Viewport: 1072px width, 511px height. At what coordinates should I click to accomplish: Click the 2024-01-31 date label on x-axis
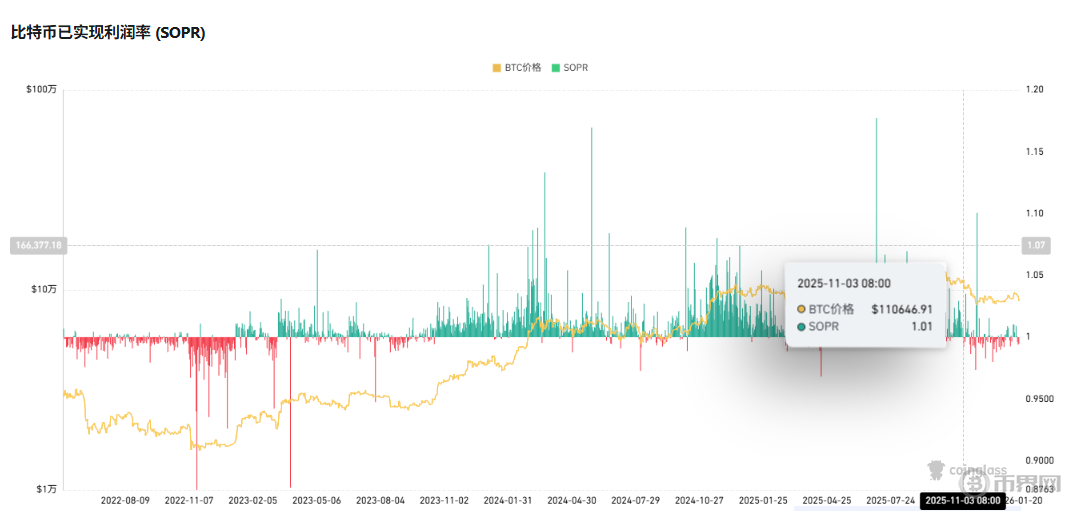[x=508, y=499]
